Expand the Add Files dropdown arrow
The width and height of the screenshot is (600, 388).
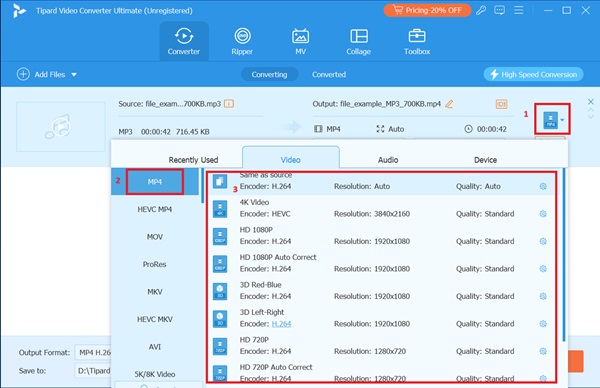(x=74, y=75)
